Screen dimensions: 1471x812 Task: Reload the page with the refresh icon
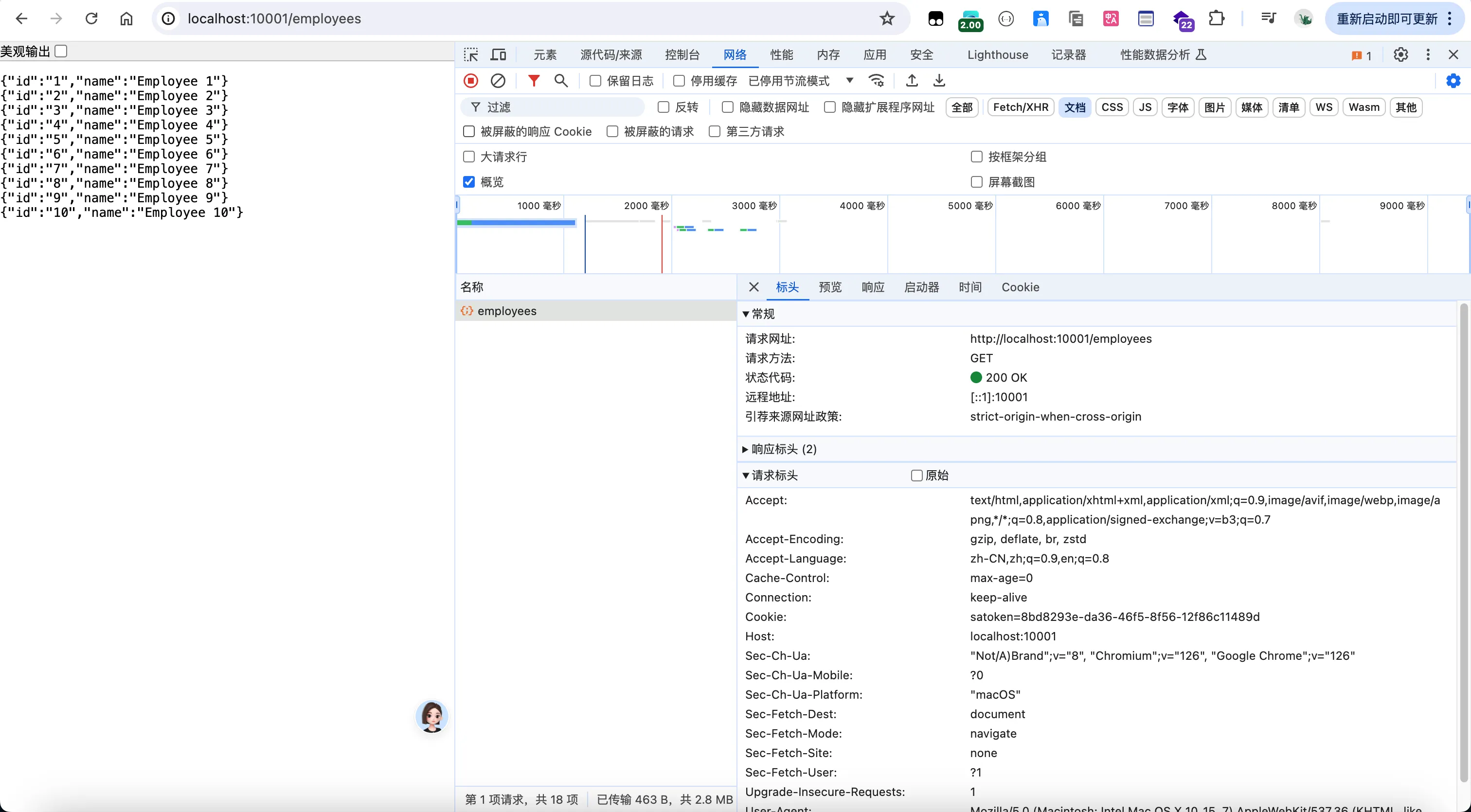(91, 18)
